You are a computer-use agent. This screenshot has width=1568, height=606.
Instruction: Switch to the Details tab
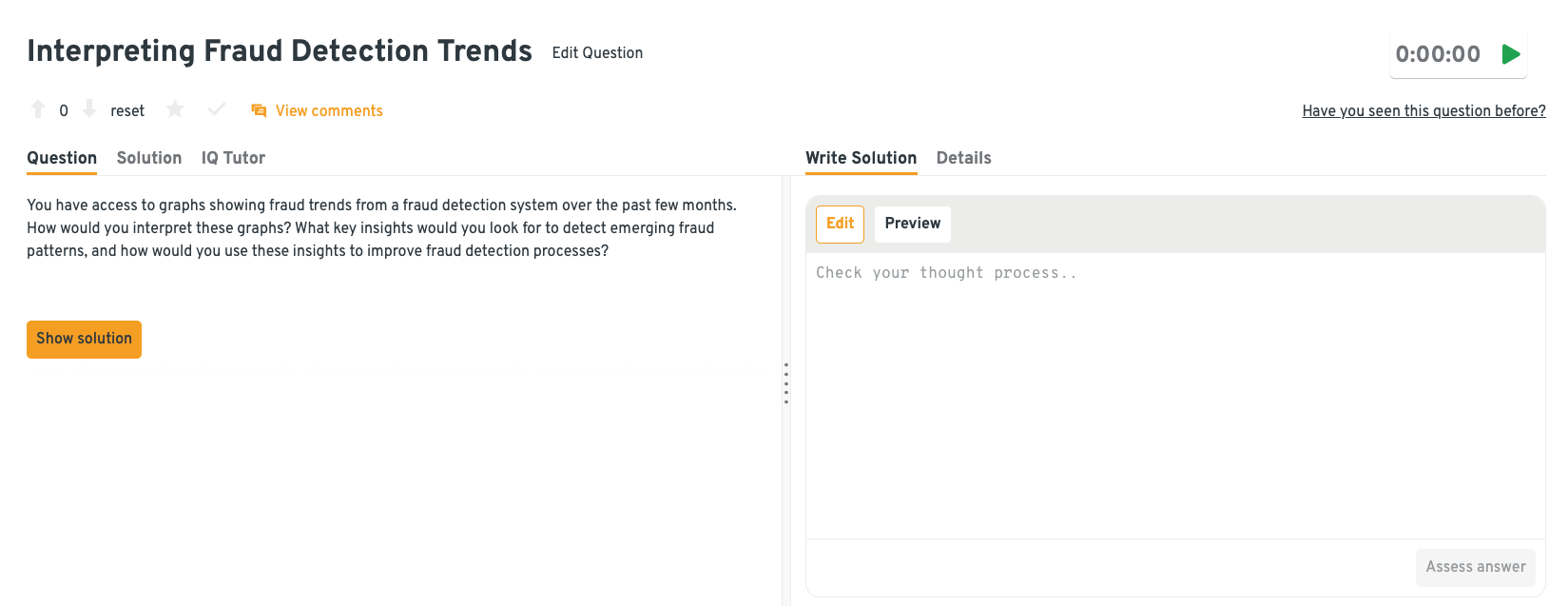coord(963,158)
